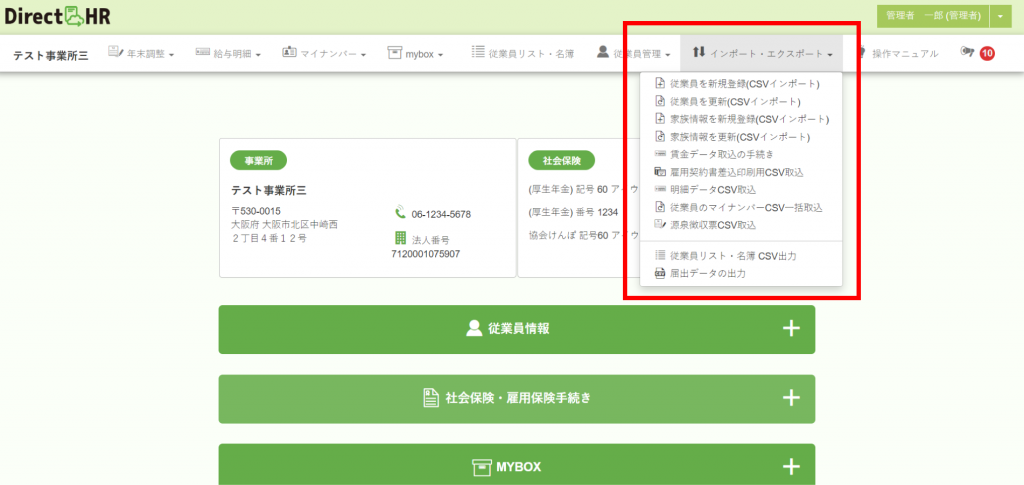
Task: Click the DirectHR logo
Action: [57, 16]
